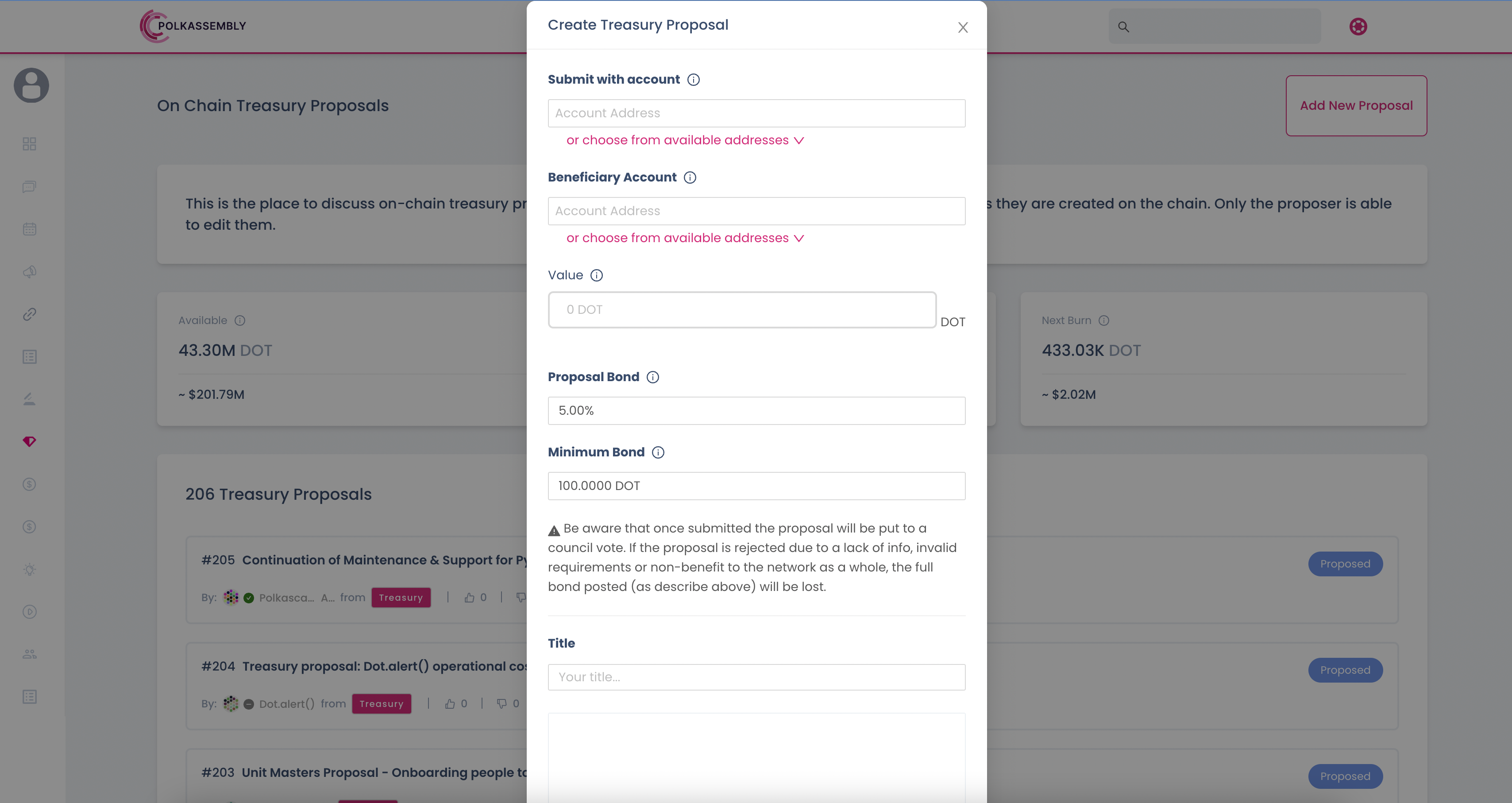Click the Submit with account info icon
The height and width of the screenshot is (803, 1512).
coord(693,80)
